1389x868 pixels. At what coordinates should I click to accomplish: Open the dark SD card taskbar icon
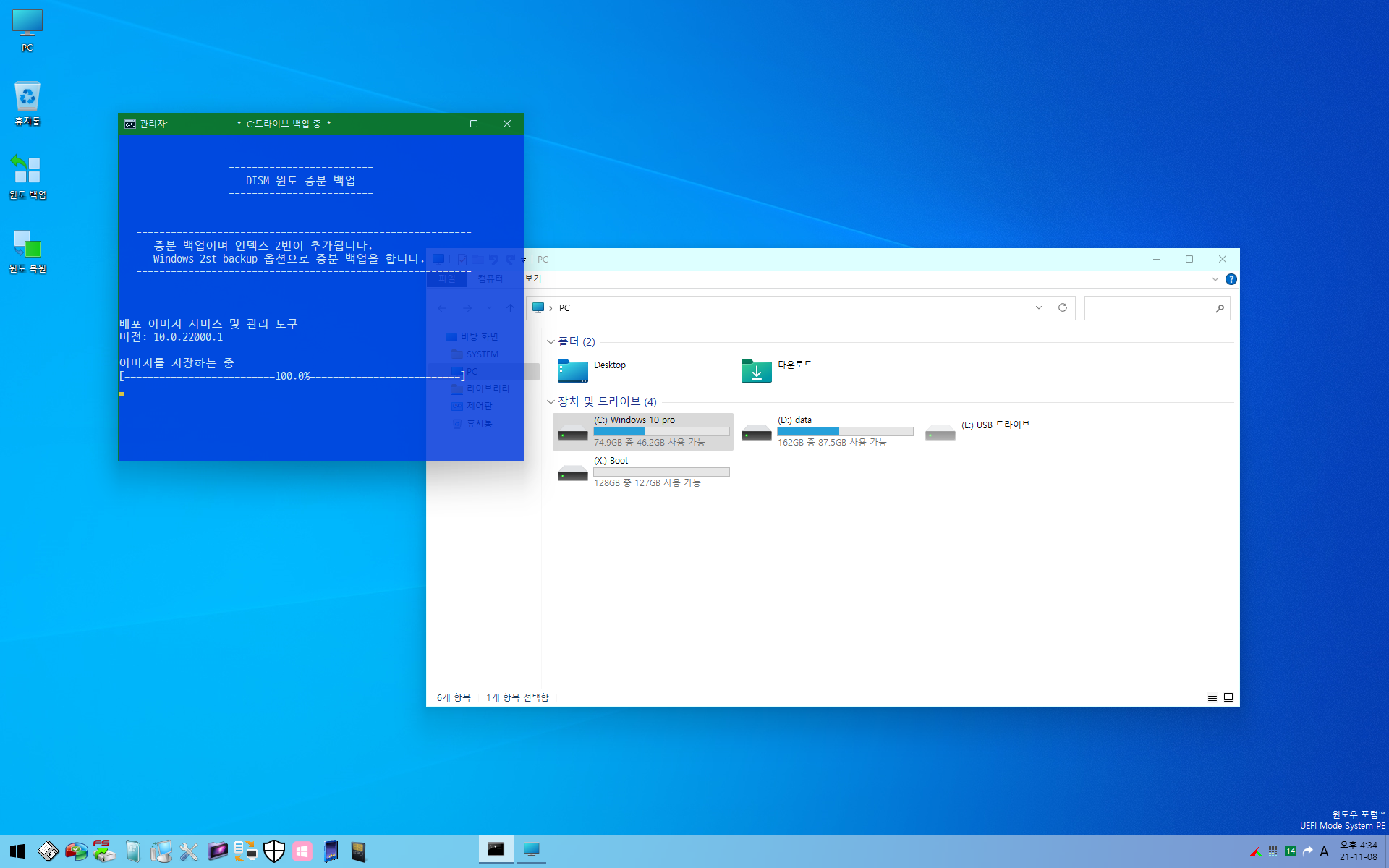pos(359,851)
